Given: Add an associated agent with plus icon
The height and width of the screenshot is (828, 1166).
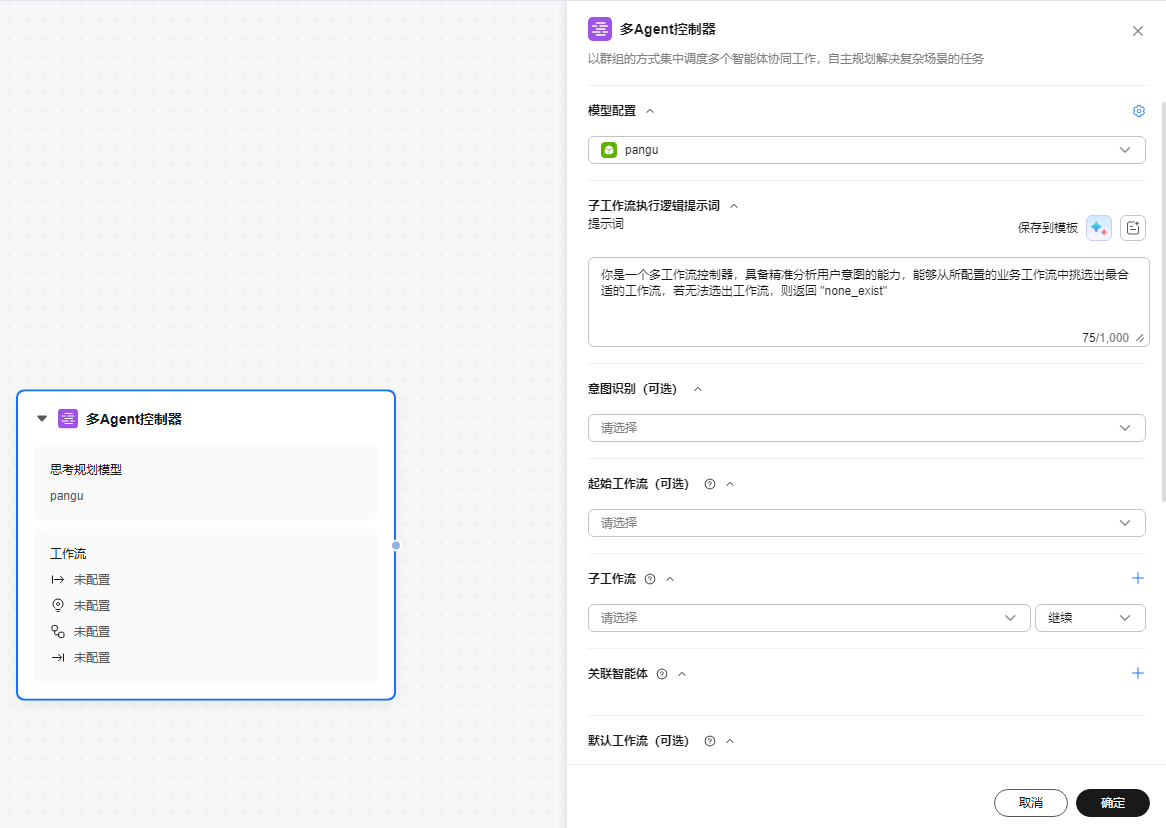Looking at the screenshot, I should (x=1137, y=673).
